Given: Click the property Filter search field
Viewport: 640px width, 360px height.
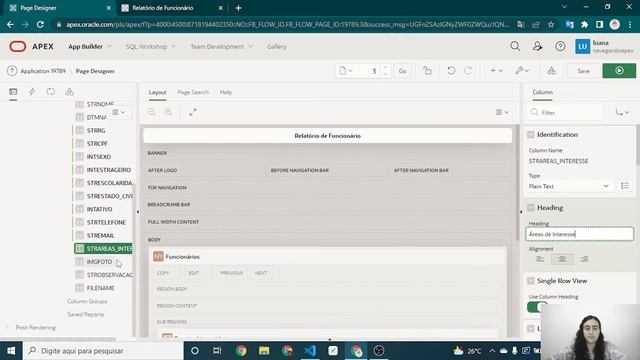Looking at the screenshot, I should pyautogui.click(x=565, y=112).
